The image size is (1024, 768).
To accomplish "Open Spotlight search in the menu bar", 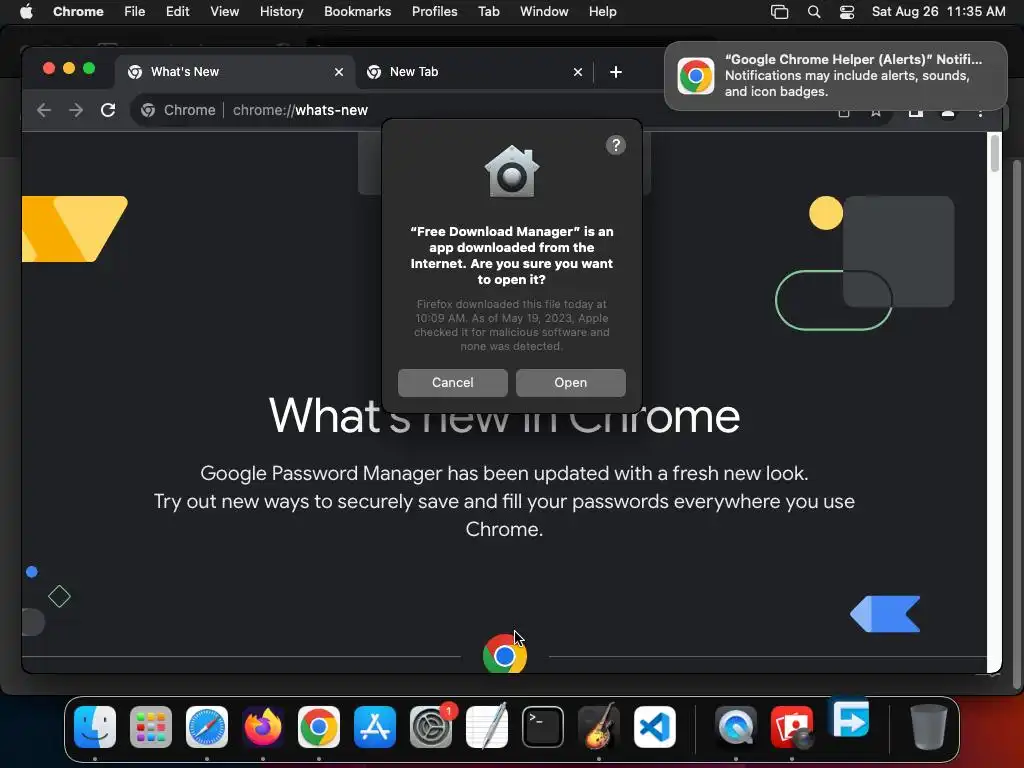I will tap(814, 12).
